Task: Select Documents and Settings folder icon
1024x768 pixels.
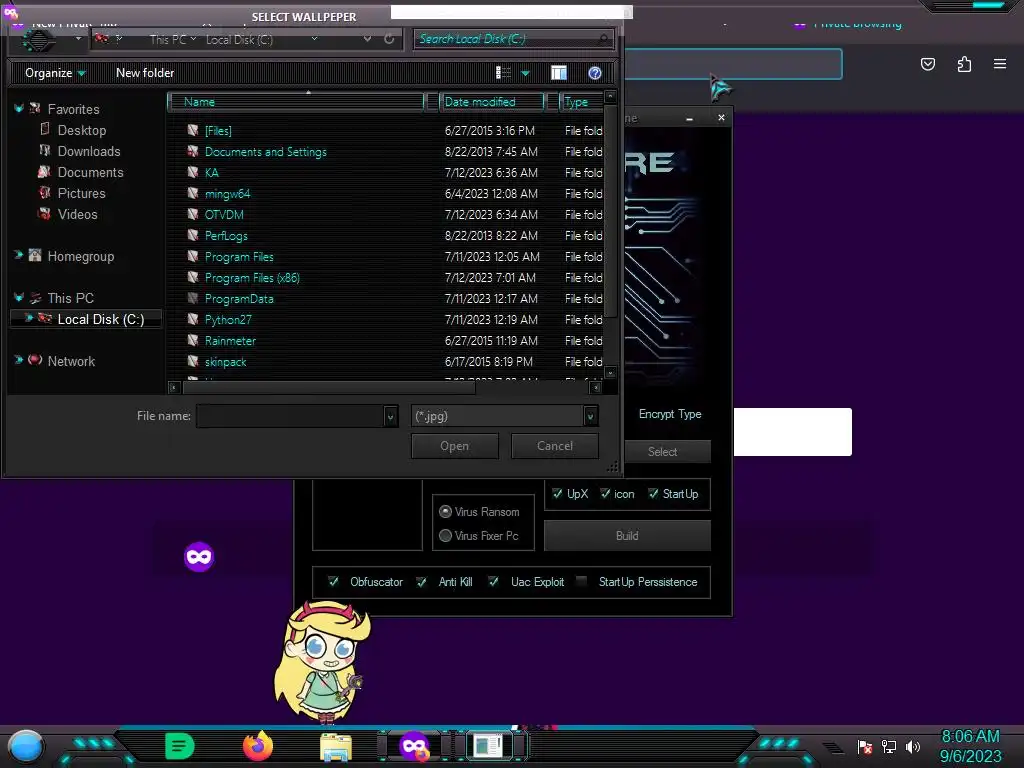Action: [x=193, y=151]
